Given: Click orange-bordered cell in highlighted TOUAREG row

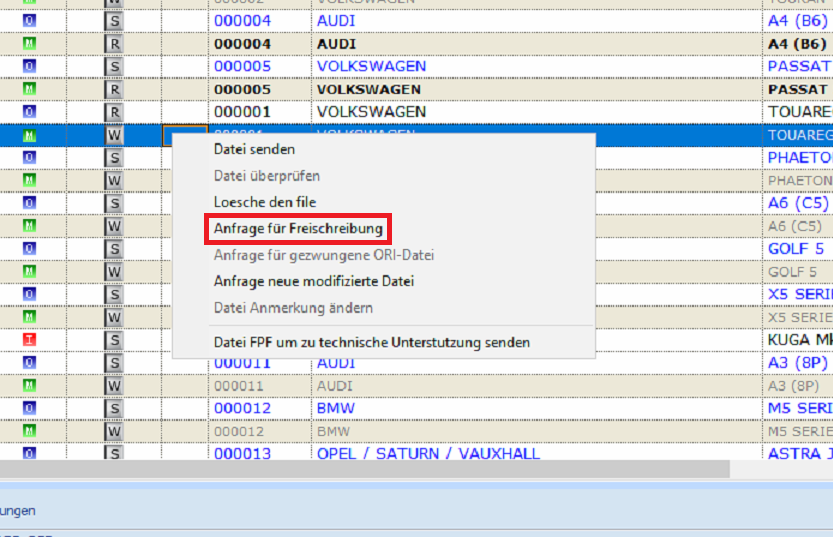Looking at the screenshot, I should pos(184,135).
